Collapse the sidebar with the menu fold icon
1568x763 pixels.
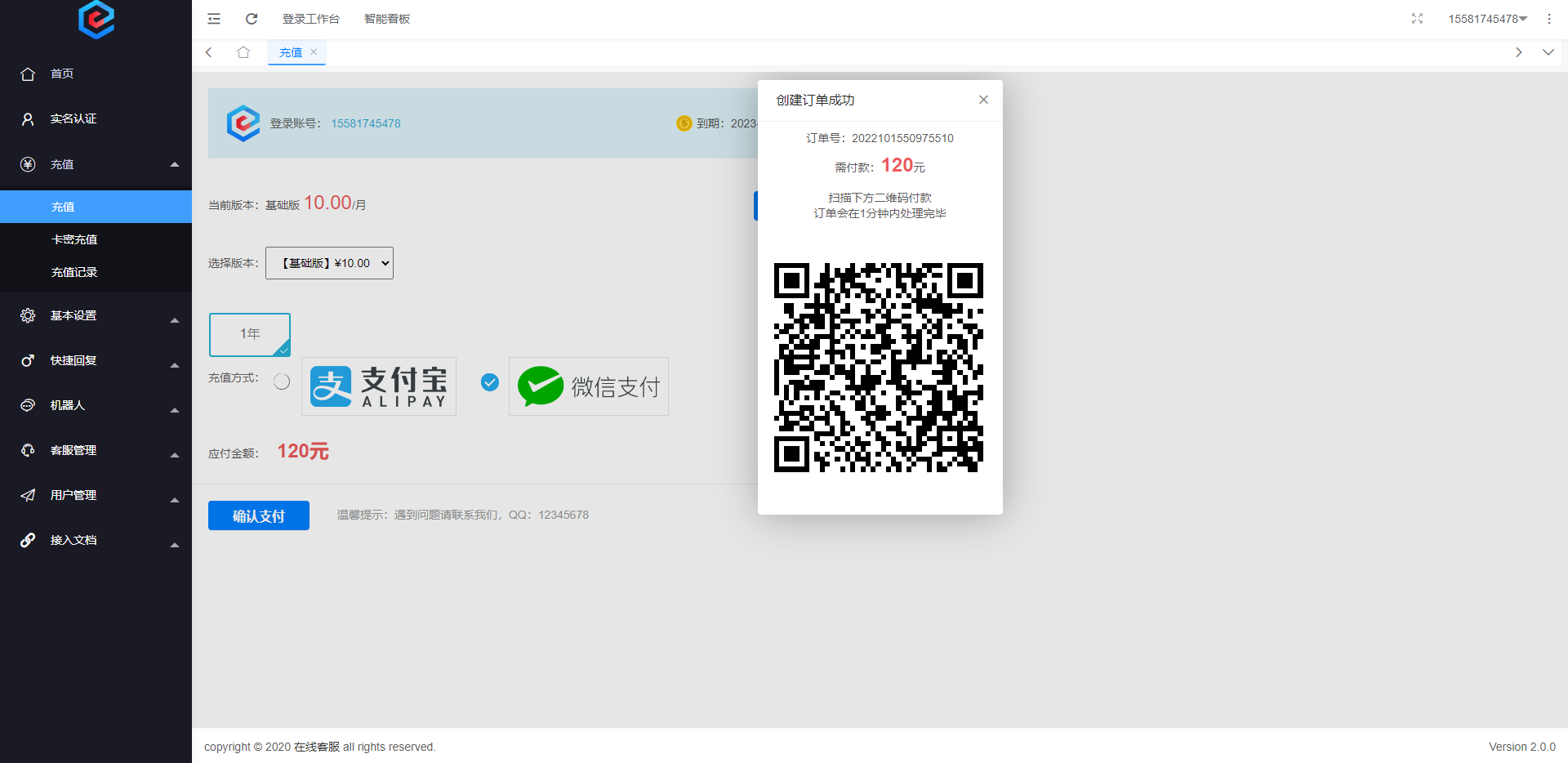click(214, 19)
